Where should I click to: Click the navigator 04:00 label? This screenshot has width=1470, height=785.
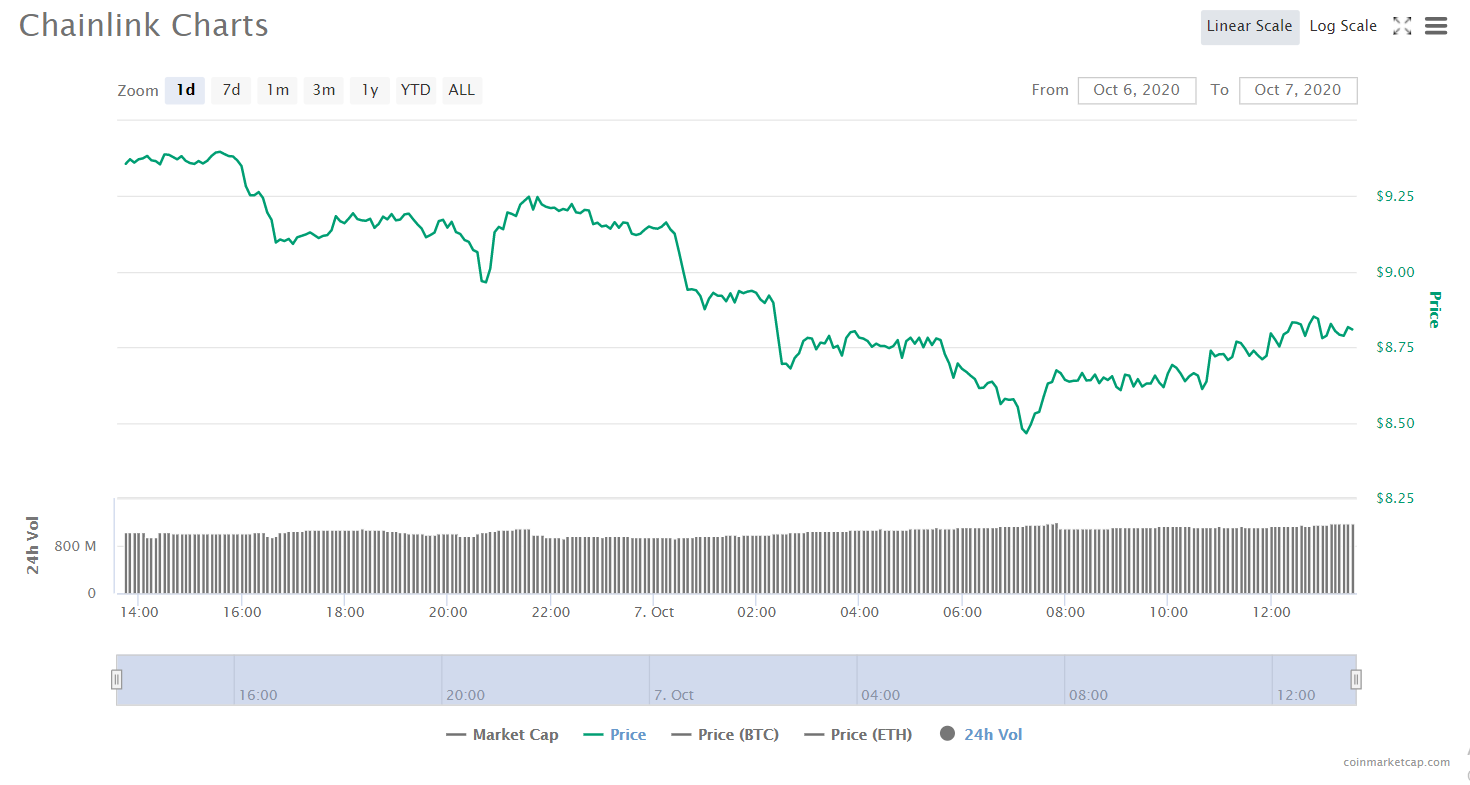pos(880,694)
